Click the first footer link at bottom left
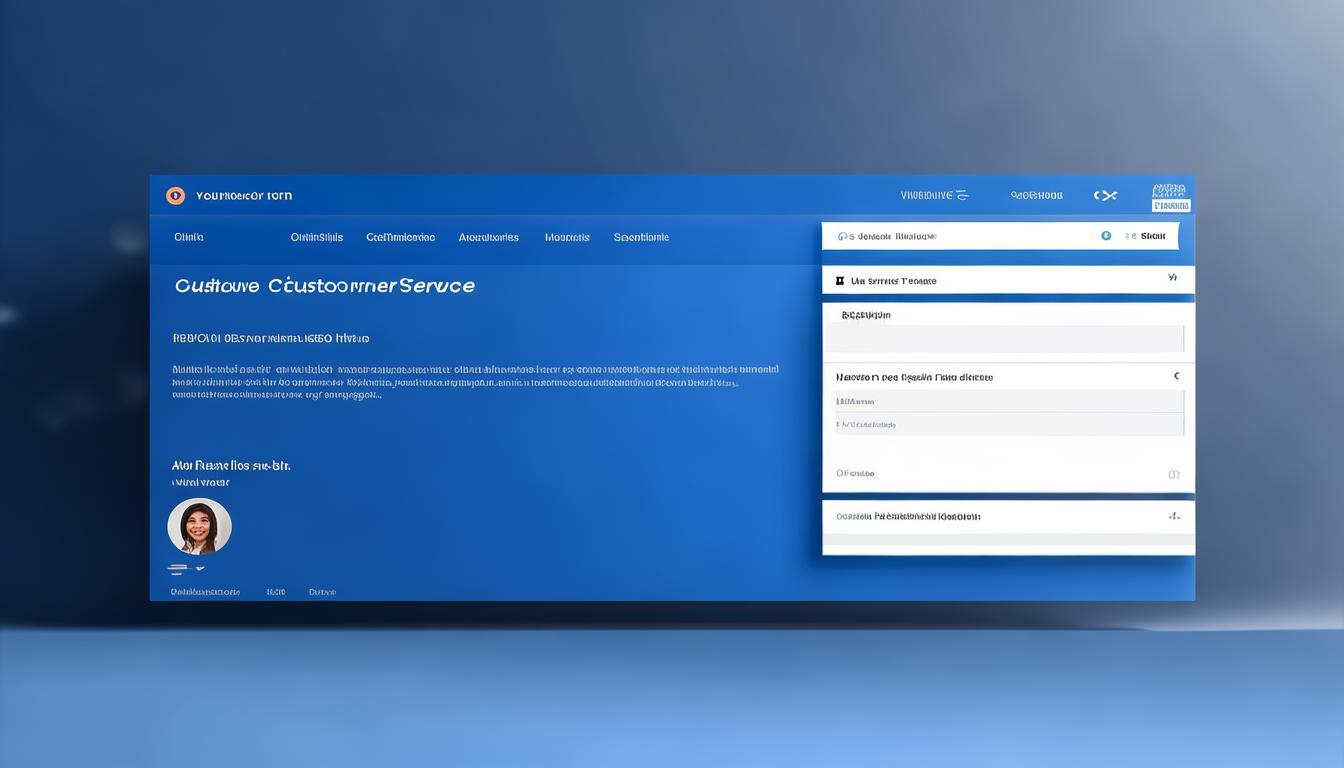The height and width of the screenshot is (768, 1344). 205,592
